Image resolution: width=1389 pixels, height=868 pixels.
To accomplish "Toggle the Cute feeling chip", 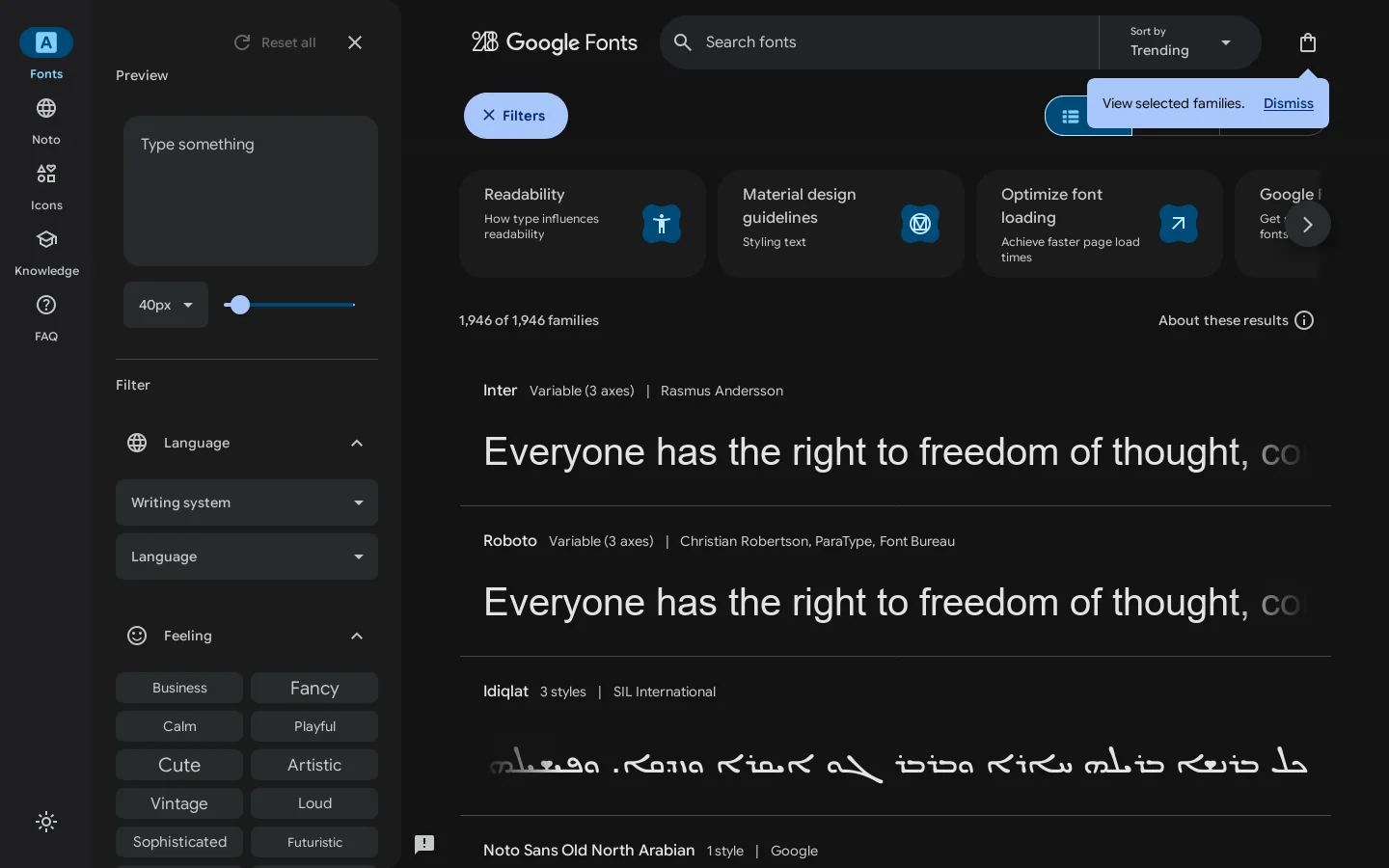I will tap(179, 765).
